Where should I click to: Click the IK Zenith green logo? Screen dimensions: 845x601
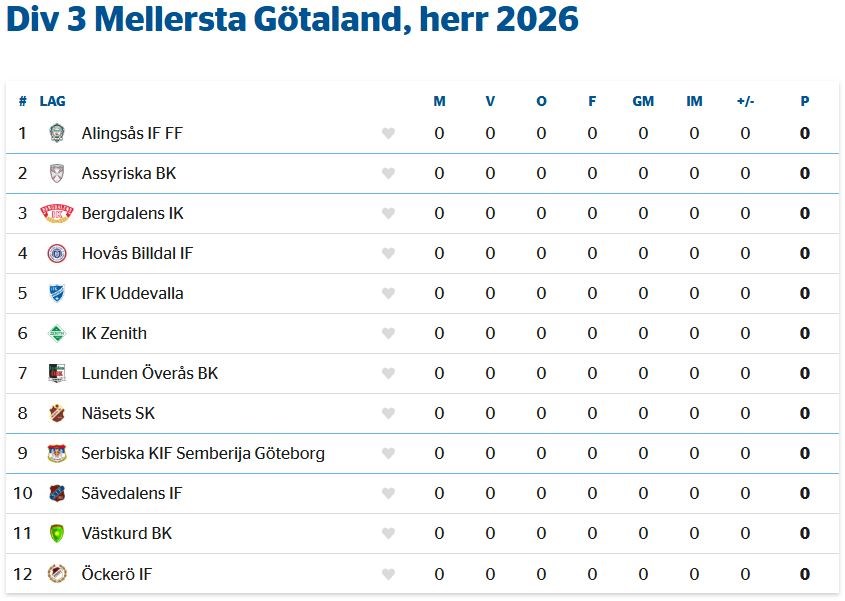click(x=57, y=333)
